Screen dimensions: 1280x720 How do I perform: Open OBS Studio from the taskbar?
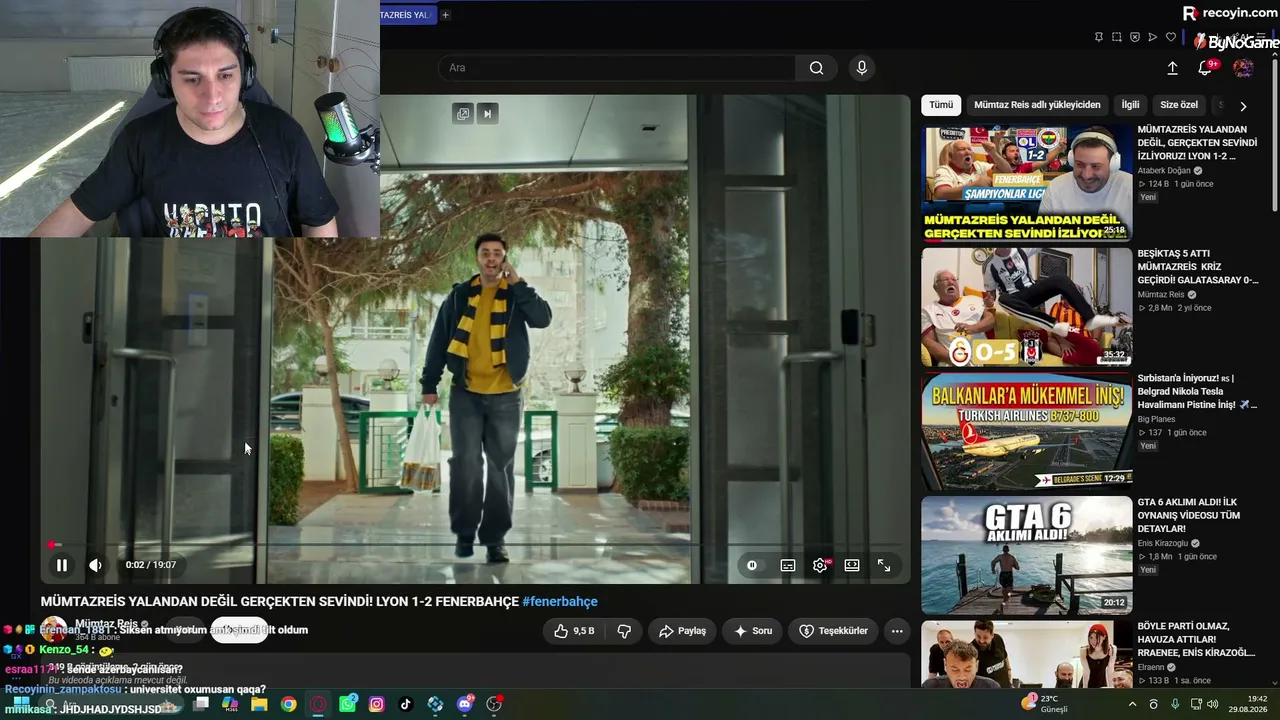coord(494,704)
